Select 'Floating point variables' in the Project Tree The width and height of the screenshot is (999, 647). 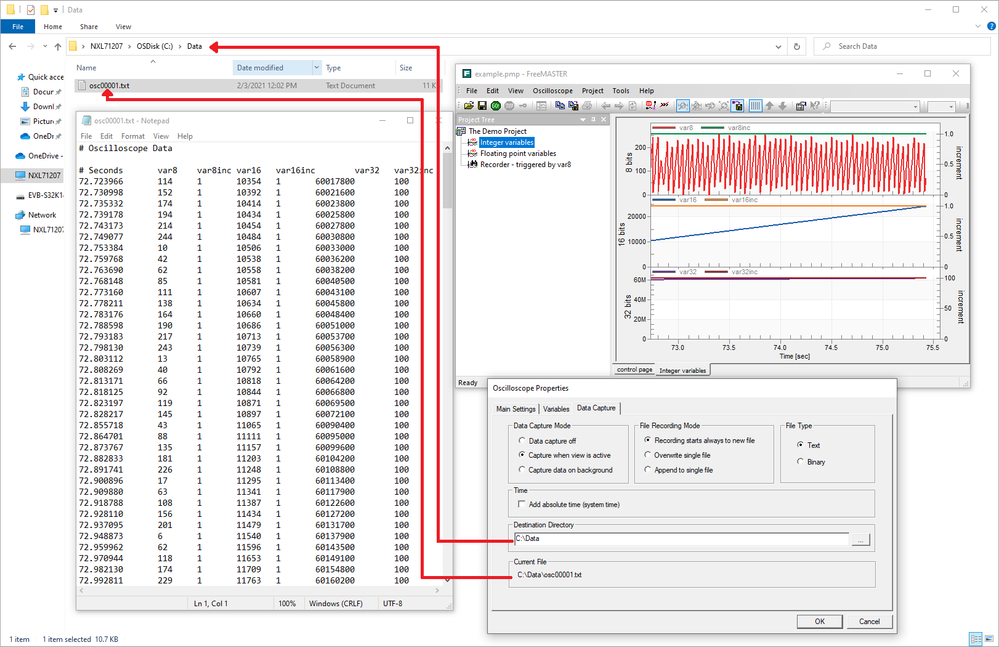[518, 153]
